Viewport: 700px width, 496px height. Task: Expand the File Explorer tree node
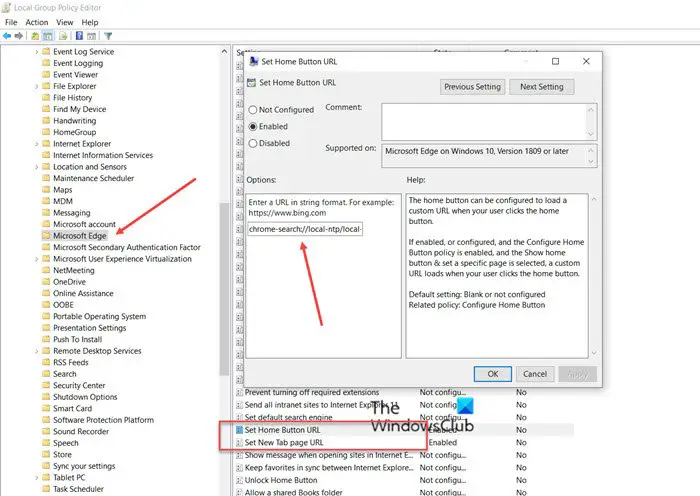37,86
